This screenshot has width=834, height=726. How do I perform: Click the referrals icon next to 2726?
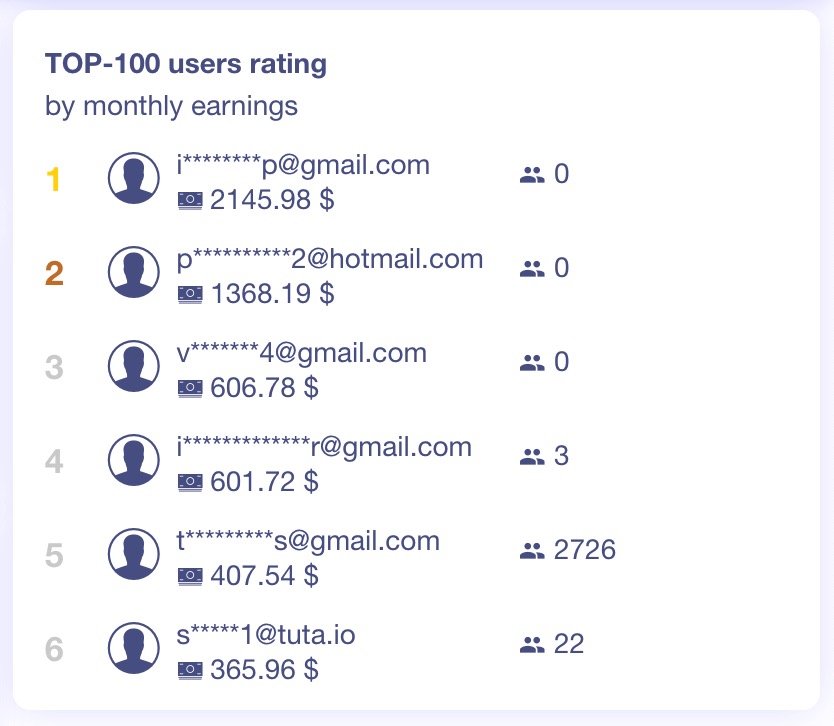pos(532,550)
